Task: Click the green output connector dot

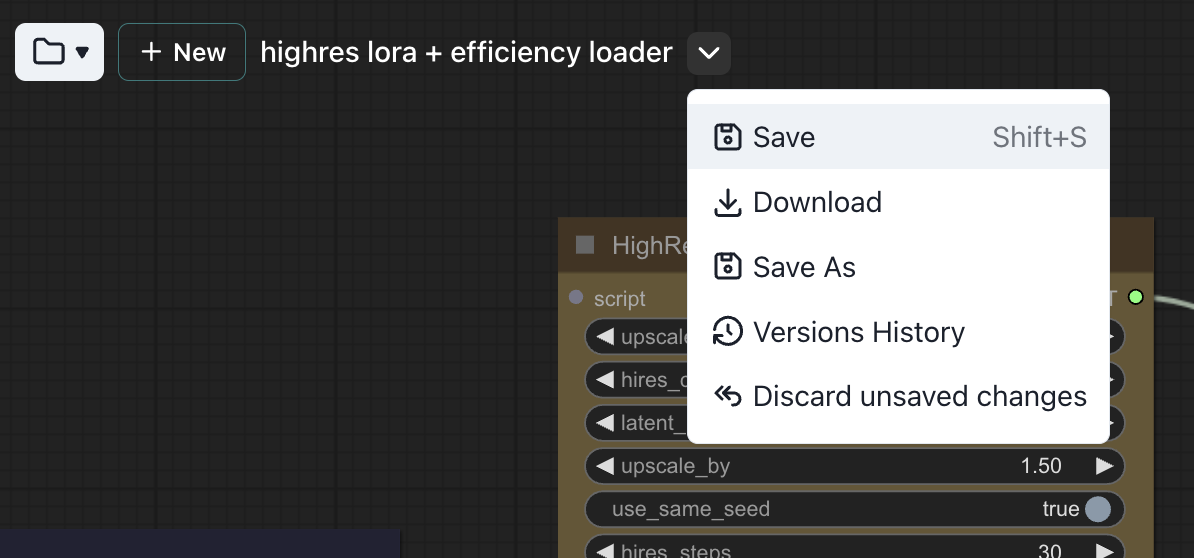Action: [x=1135, y=297]
